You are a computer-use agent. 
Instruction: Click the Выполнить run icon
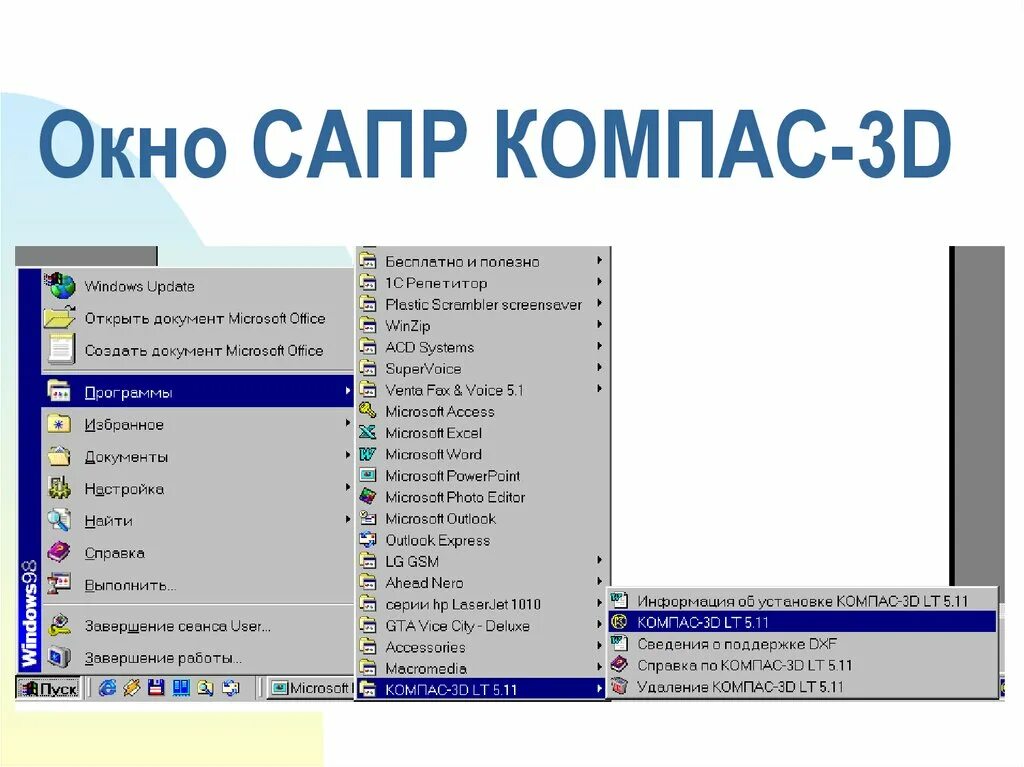tap(59, 583)
